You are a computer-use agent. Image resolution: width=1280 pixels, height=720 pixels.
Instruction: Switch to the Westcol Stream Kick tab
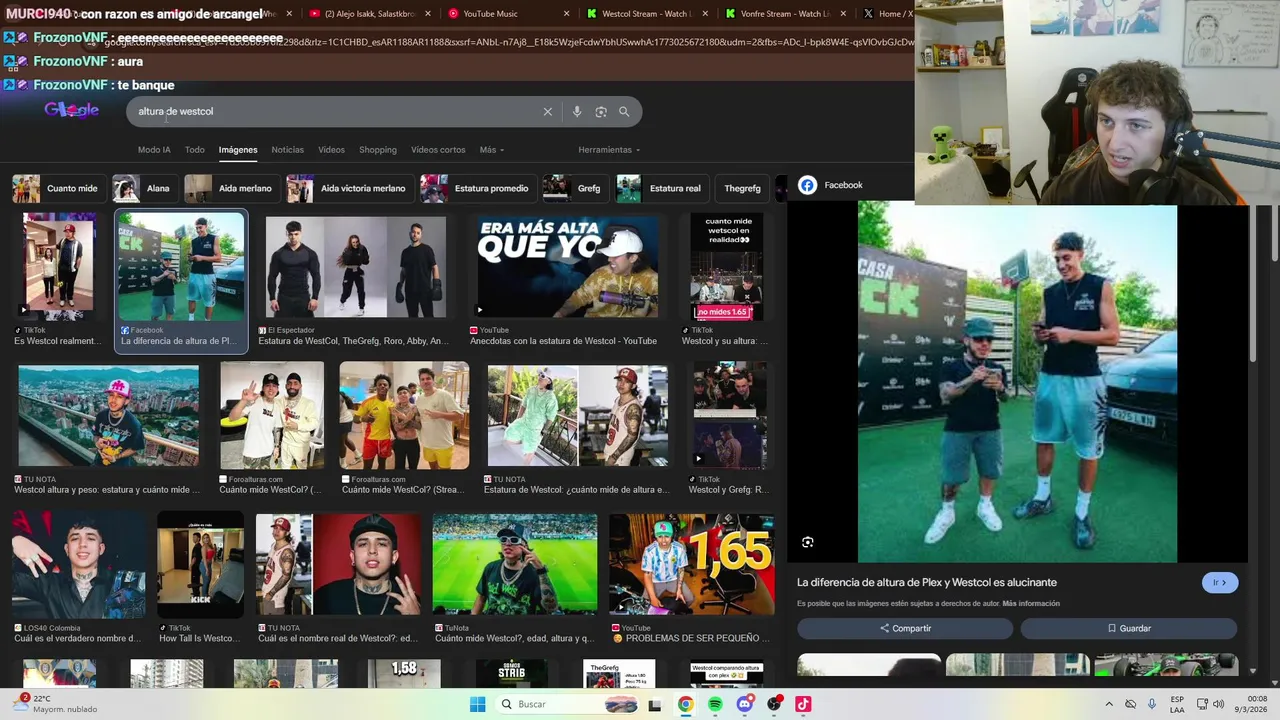[x=646, y=14]
